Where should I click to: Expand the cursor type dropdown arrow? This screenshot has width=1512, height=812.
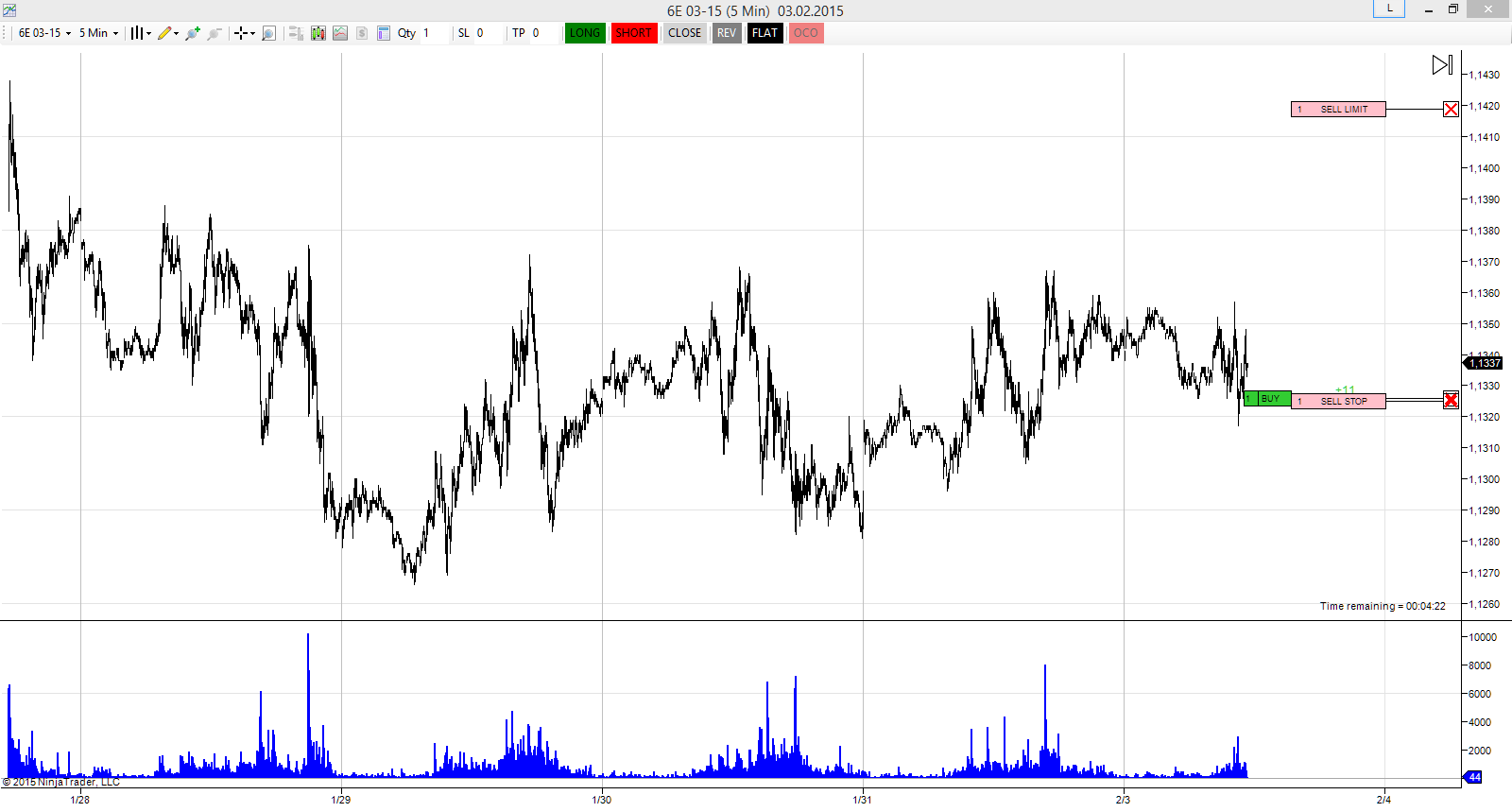[x=252, y=33]
